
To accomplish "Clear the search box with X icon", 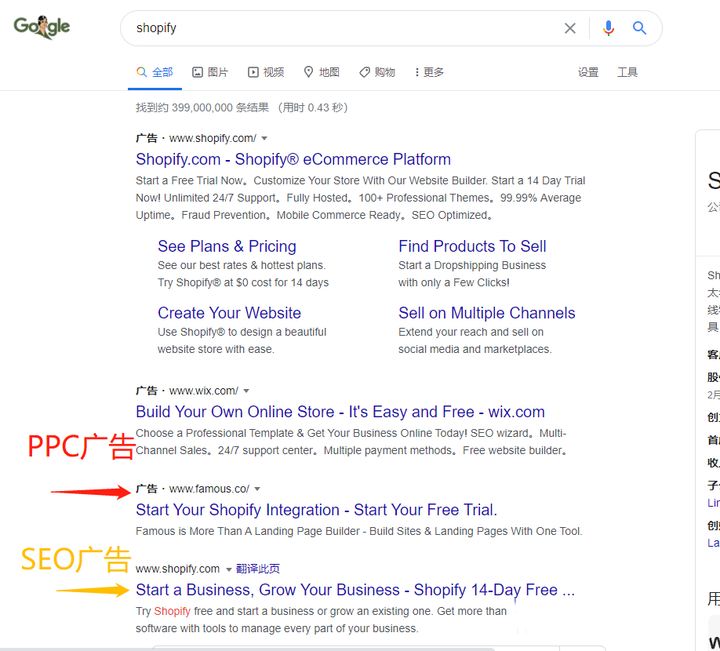I will click(570, 28).
